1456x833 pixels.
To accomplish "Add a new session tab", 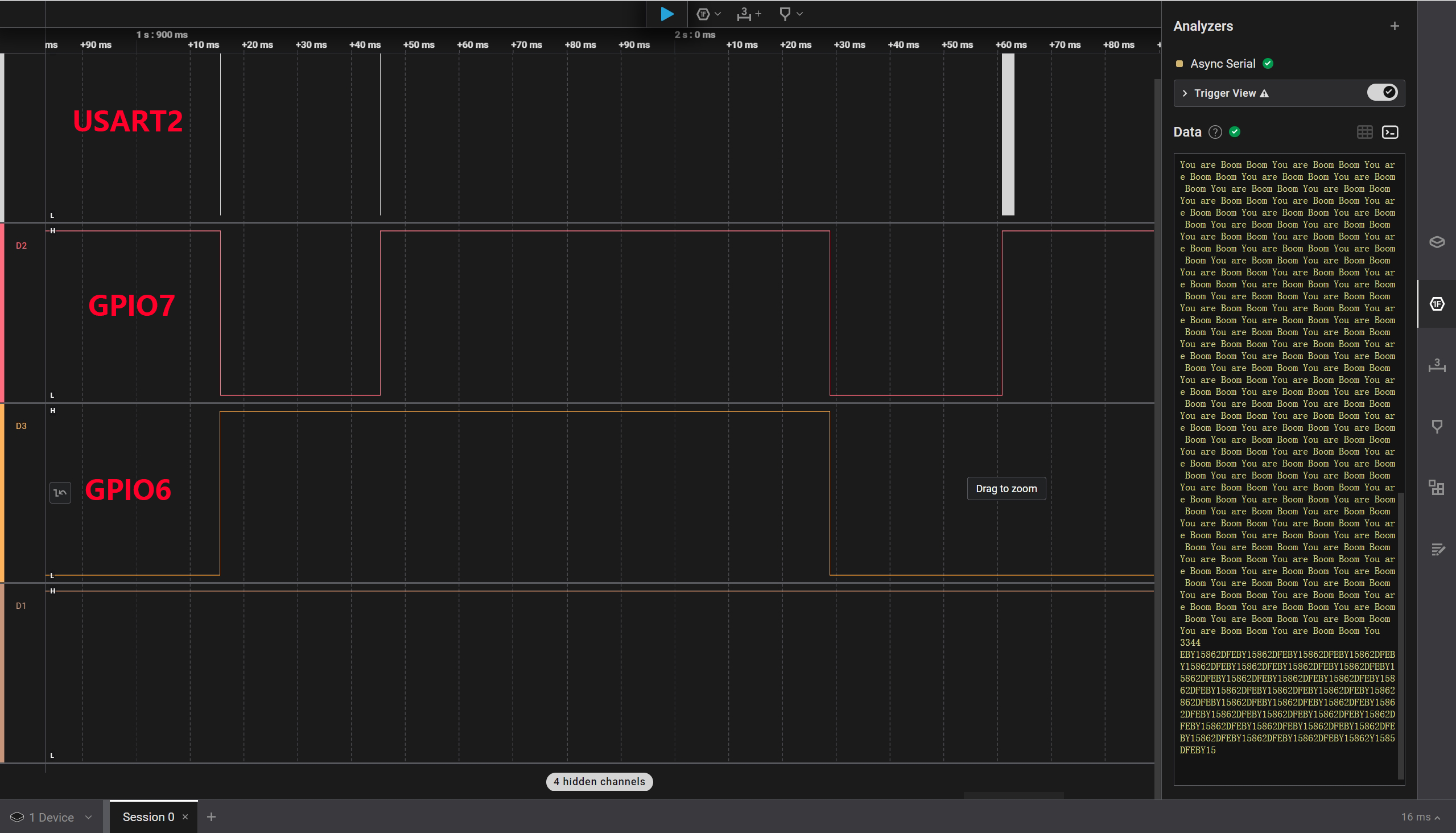I will pyautogui.click(x=211, y=817).
